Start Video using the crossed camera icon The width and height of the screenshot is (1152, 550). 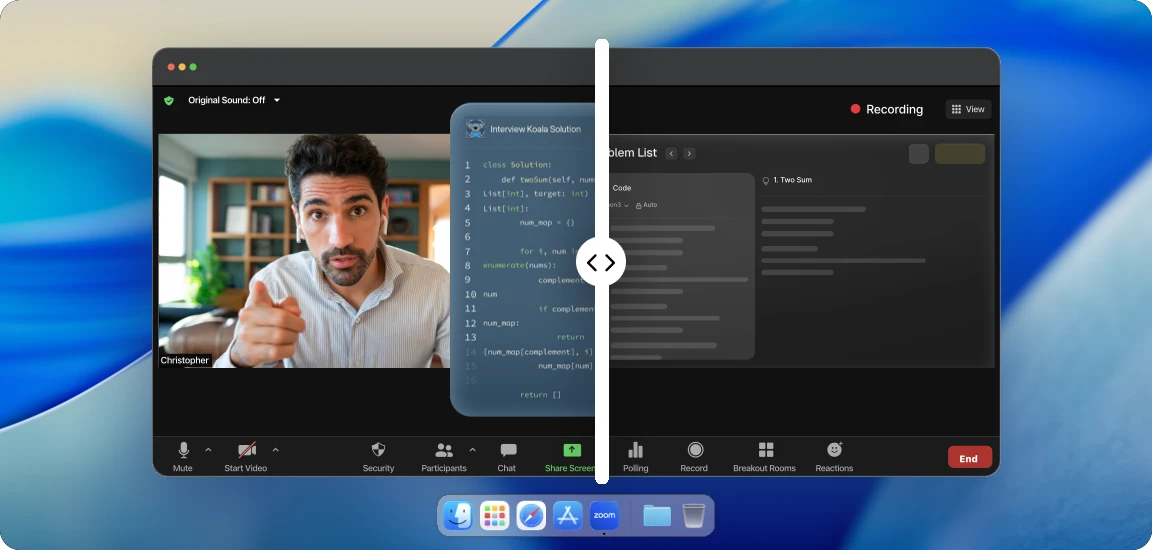(245, 457)
